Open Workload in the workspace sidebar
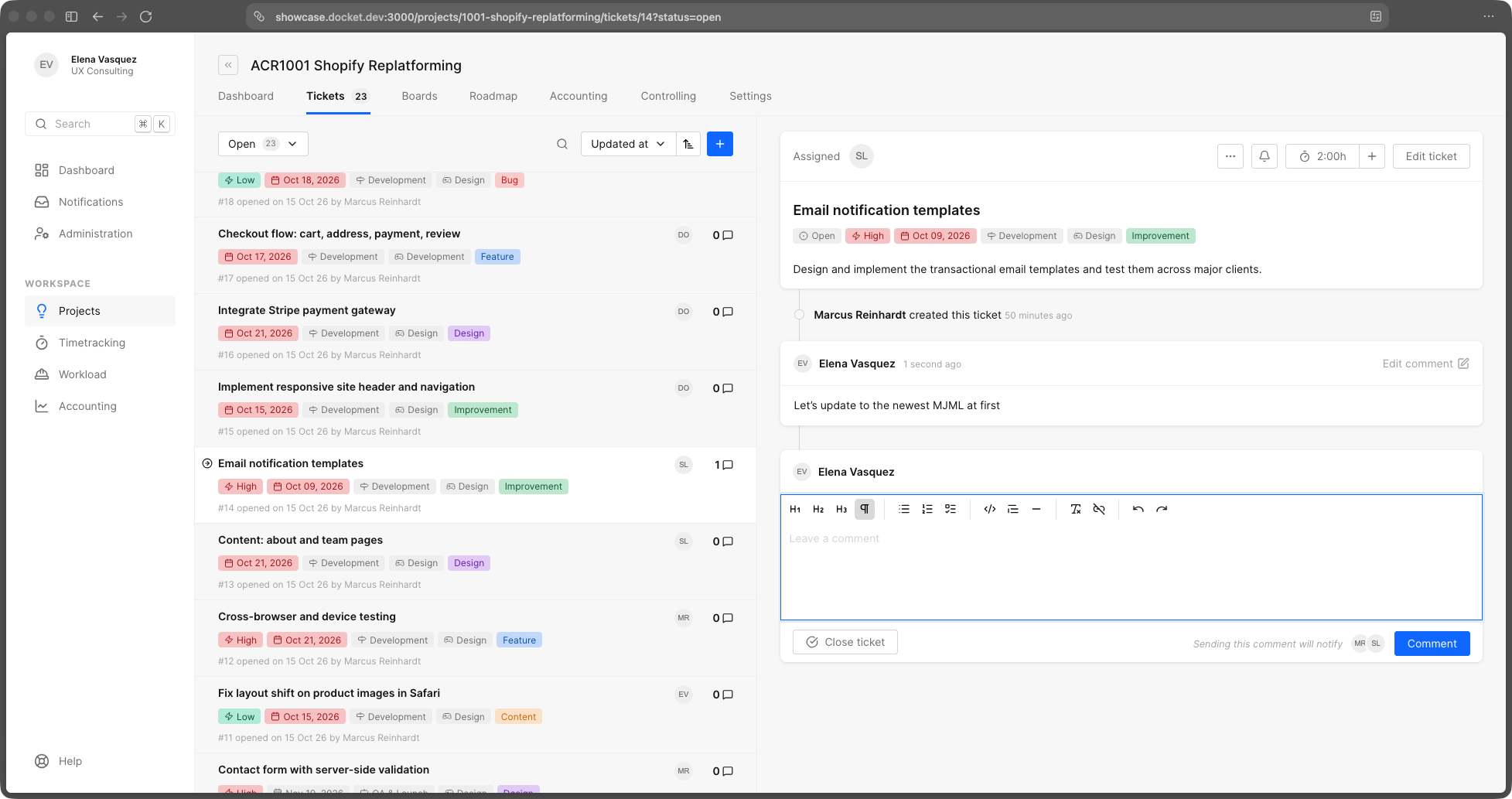Viewport: 1512px width, 799px height. pos(100,374)
